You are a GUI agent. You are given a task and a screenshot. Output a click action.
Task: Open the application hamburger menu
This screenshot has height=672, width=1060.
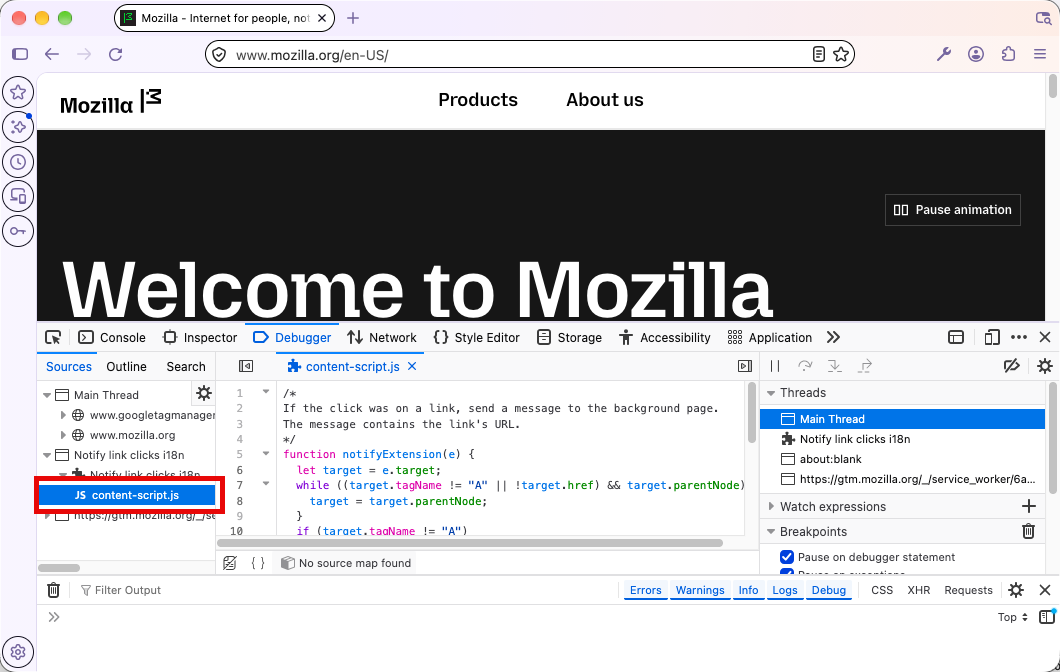pyautogui.click(x=1040, y=54)
